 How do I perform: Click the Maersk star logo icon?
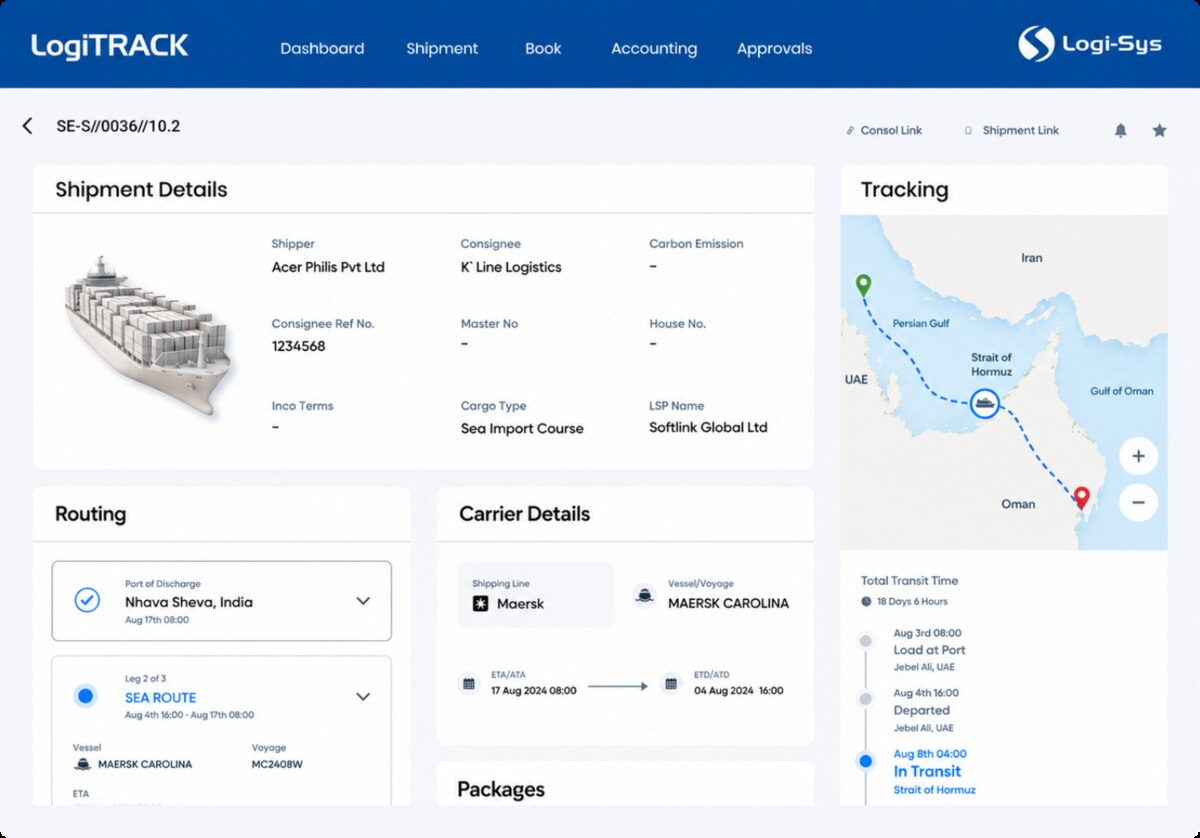(x=480, y=604)
